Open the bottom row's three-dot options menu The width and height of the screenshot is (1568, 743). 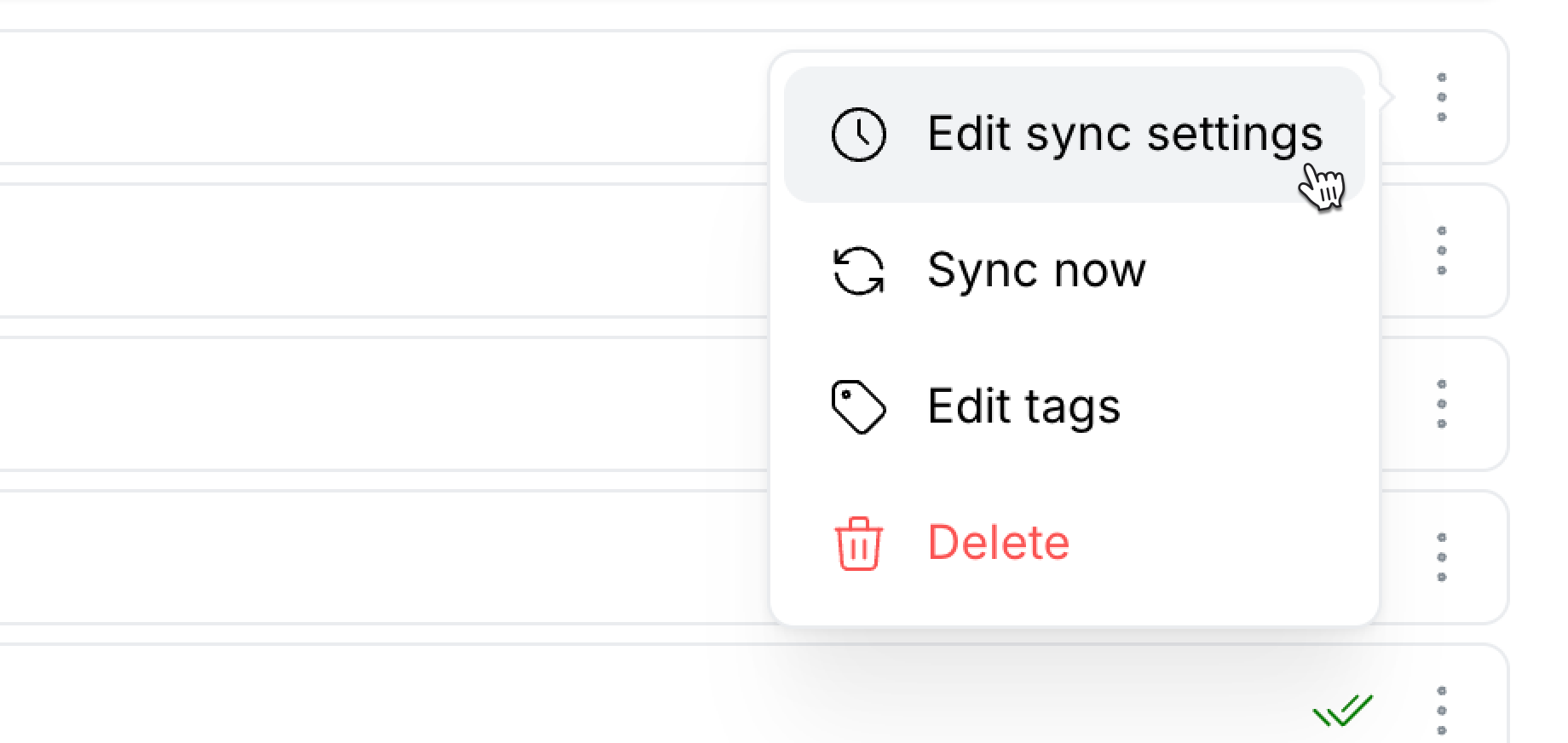[x=1442, y=709]
